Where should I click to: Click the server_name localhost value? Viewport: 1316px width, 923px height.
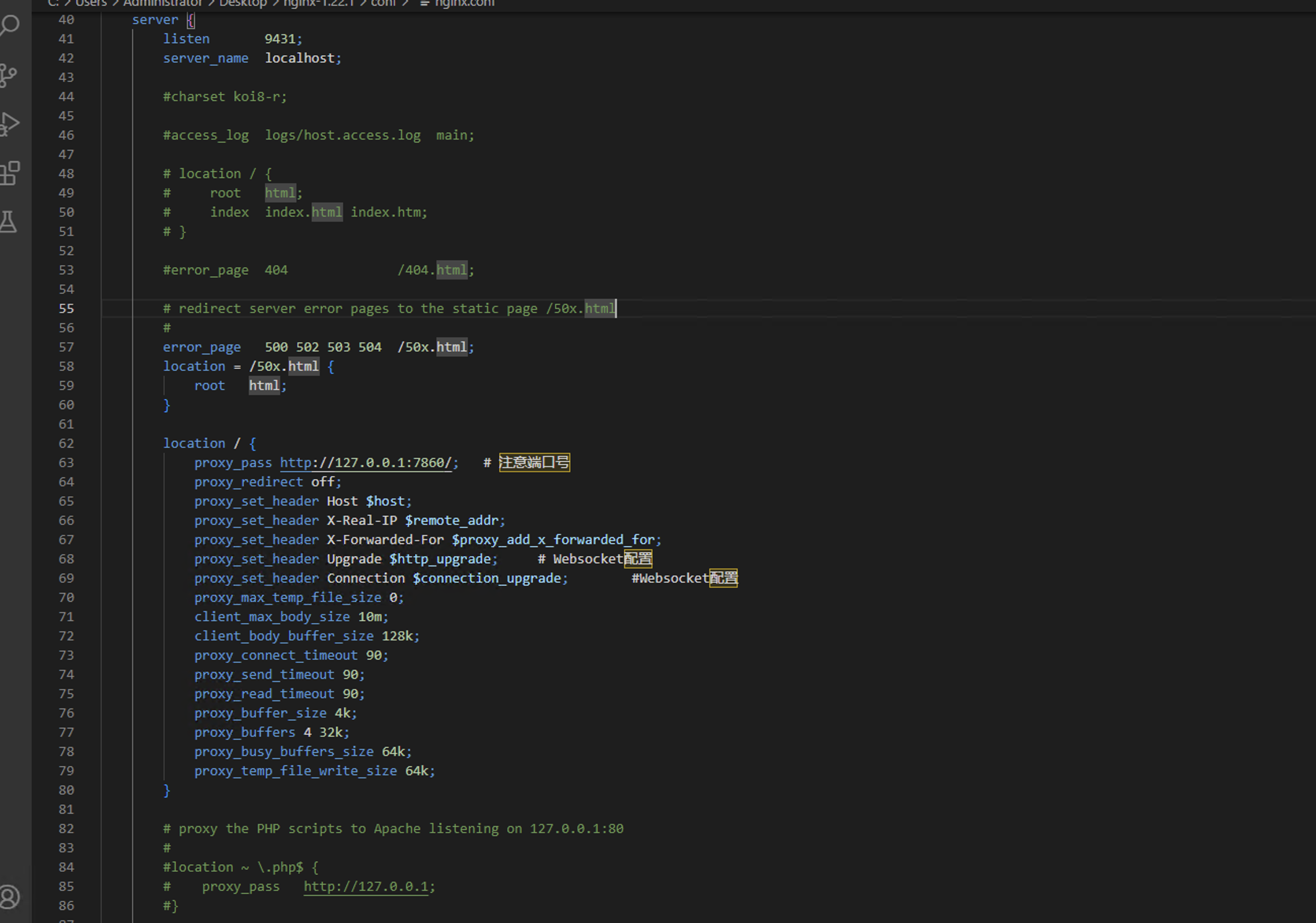[x=300, y=58]
